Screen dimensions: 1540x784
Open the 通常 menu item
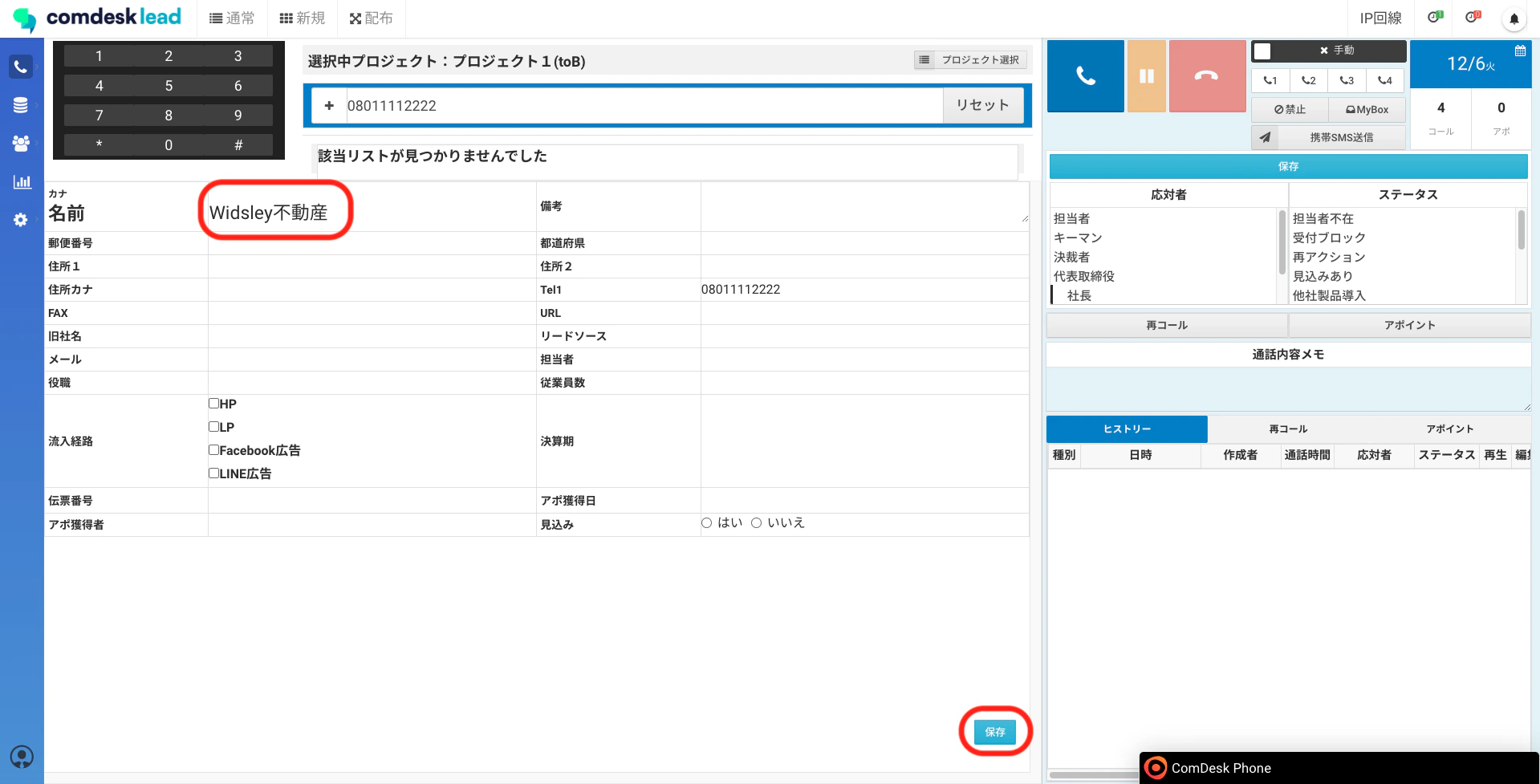coord(232,18)
